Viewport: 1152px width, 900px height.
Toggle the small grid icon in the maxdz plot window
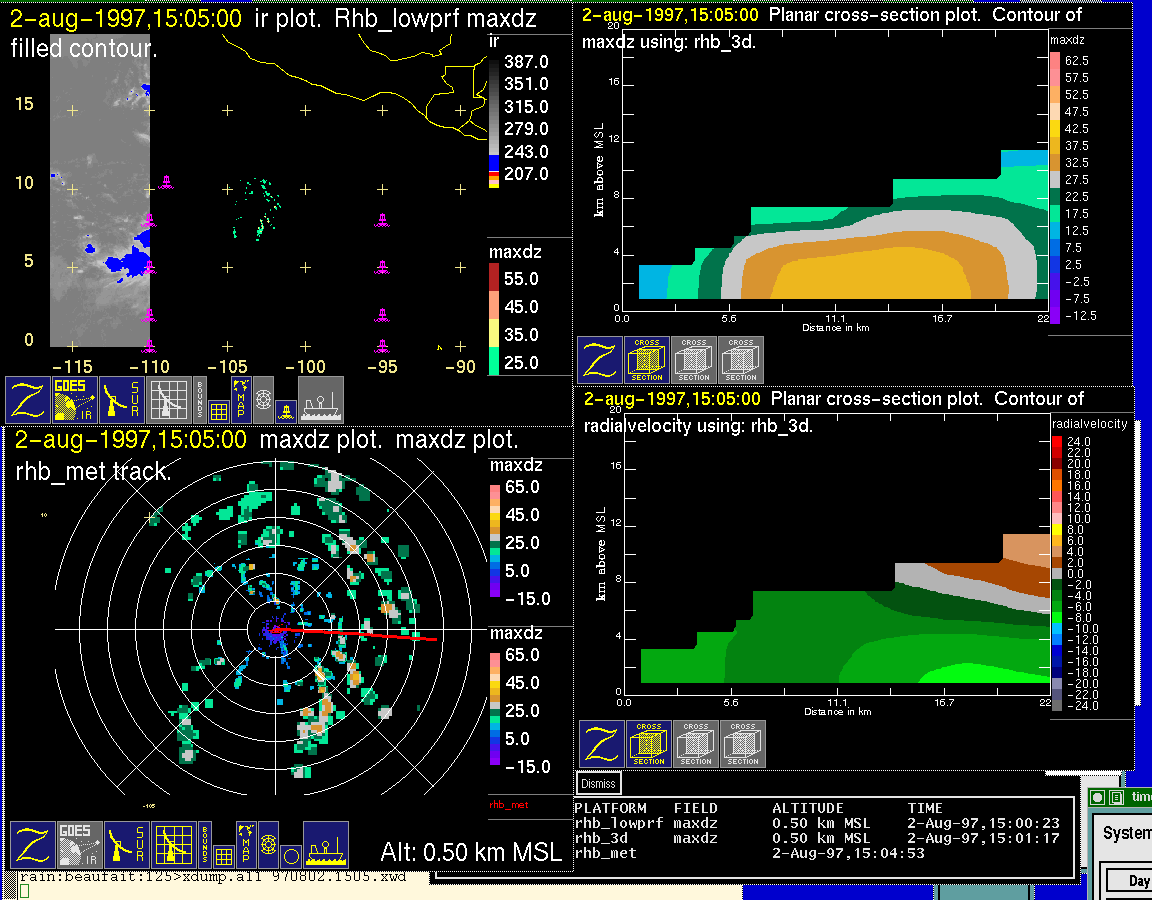[x=224, y=856]
